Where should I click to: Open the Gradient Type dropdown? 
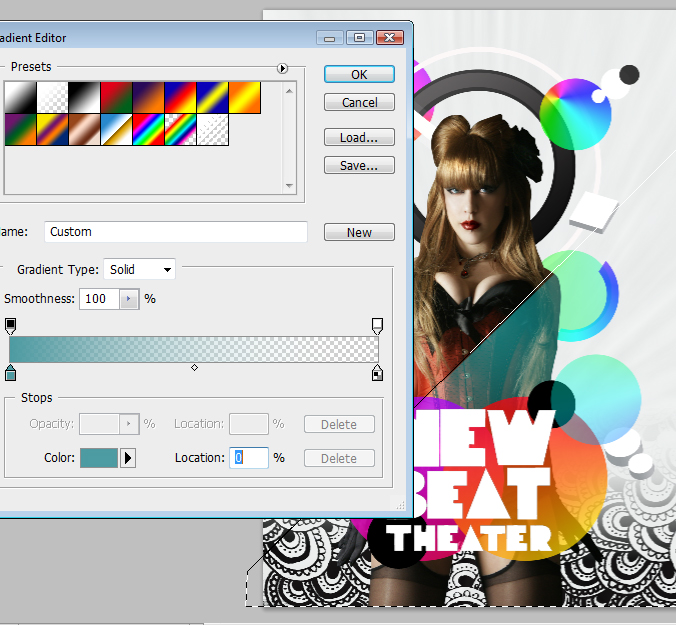(140, 269)
